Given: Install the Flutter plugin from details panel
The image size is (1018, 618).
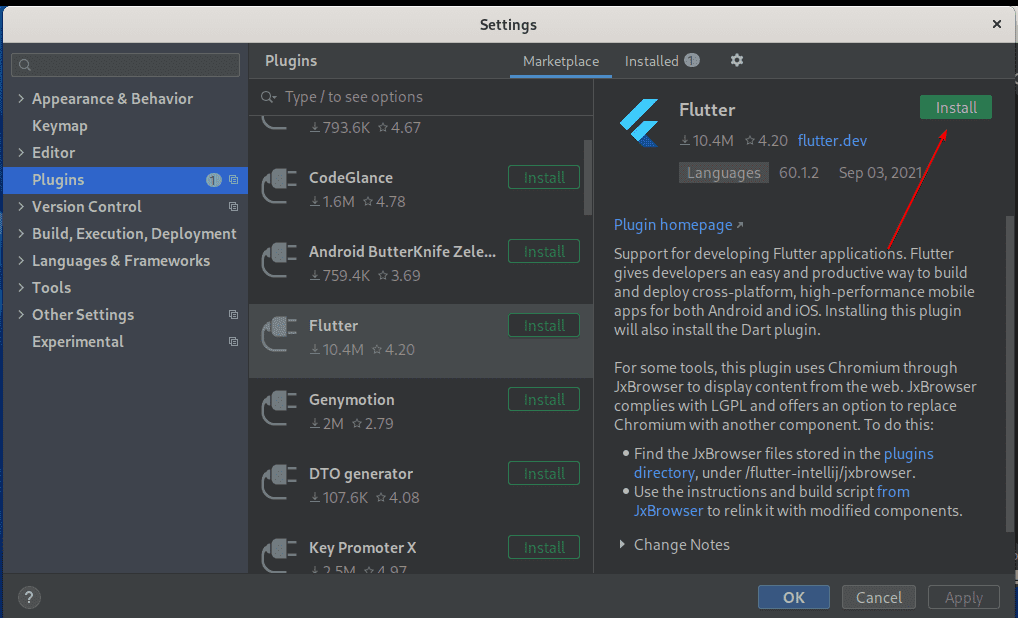Looking at the screenshot, I should point(955,108).
